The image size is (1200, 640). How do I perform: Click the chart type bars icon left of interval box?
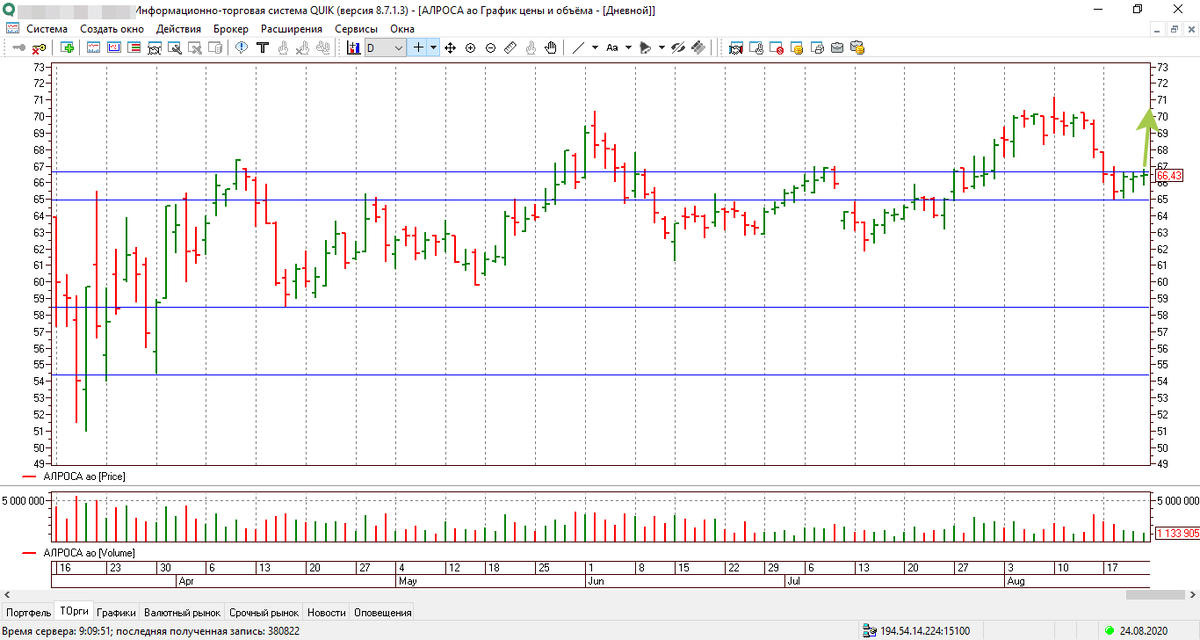353,47
